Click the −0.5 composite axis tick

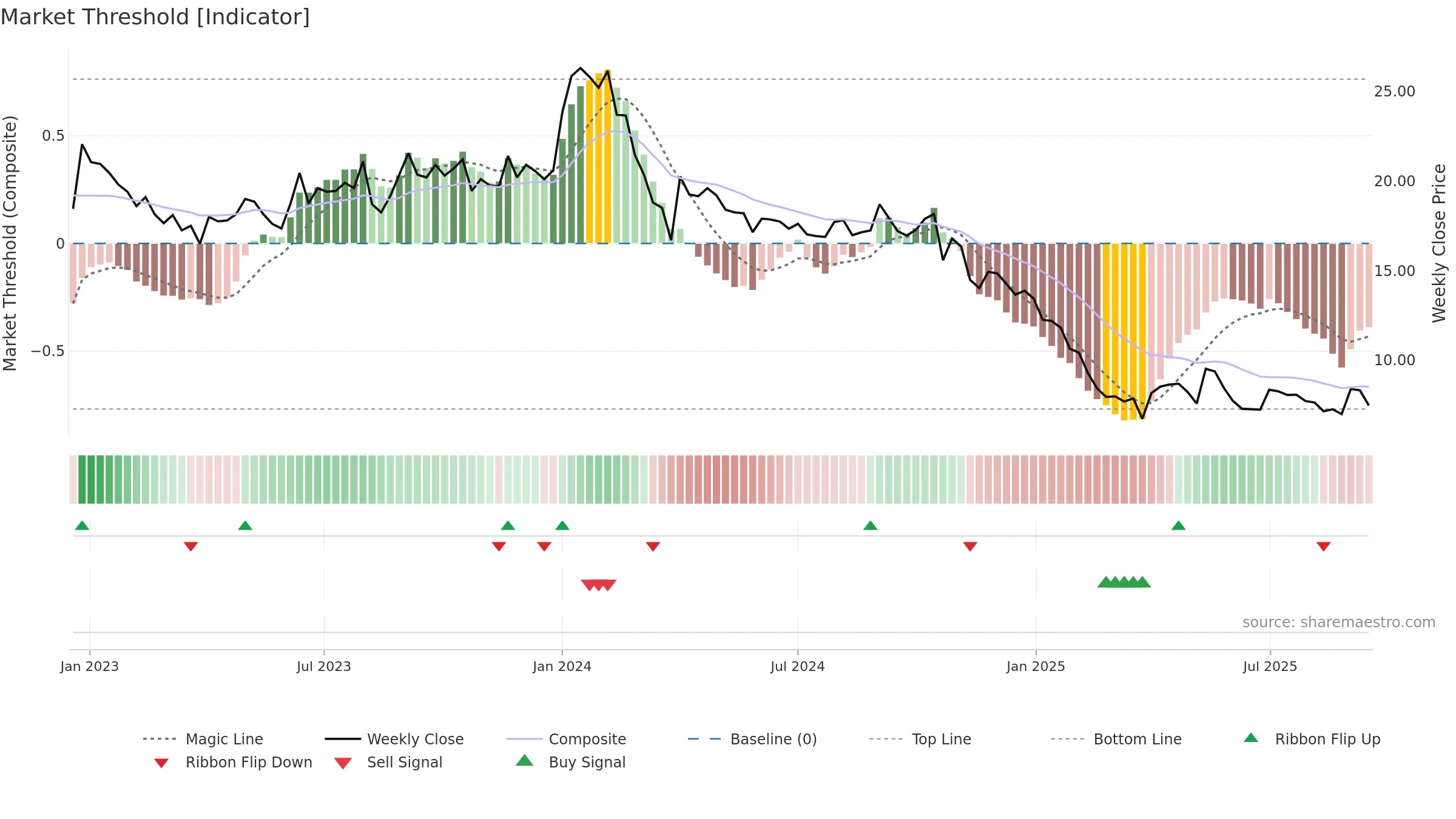coord(48,351)
